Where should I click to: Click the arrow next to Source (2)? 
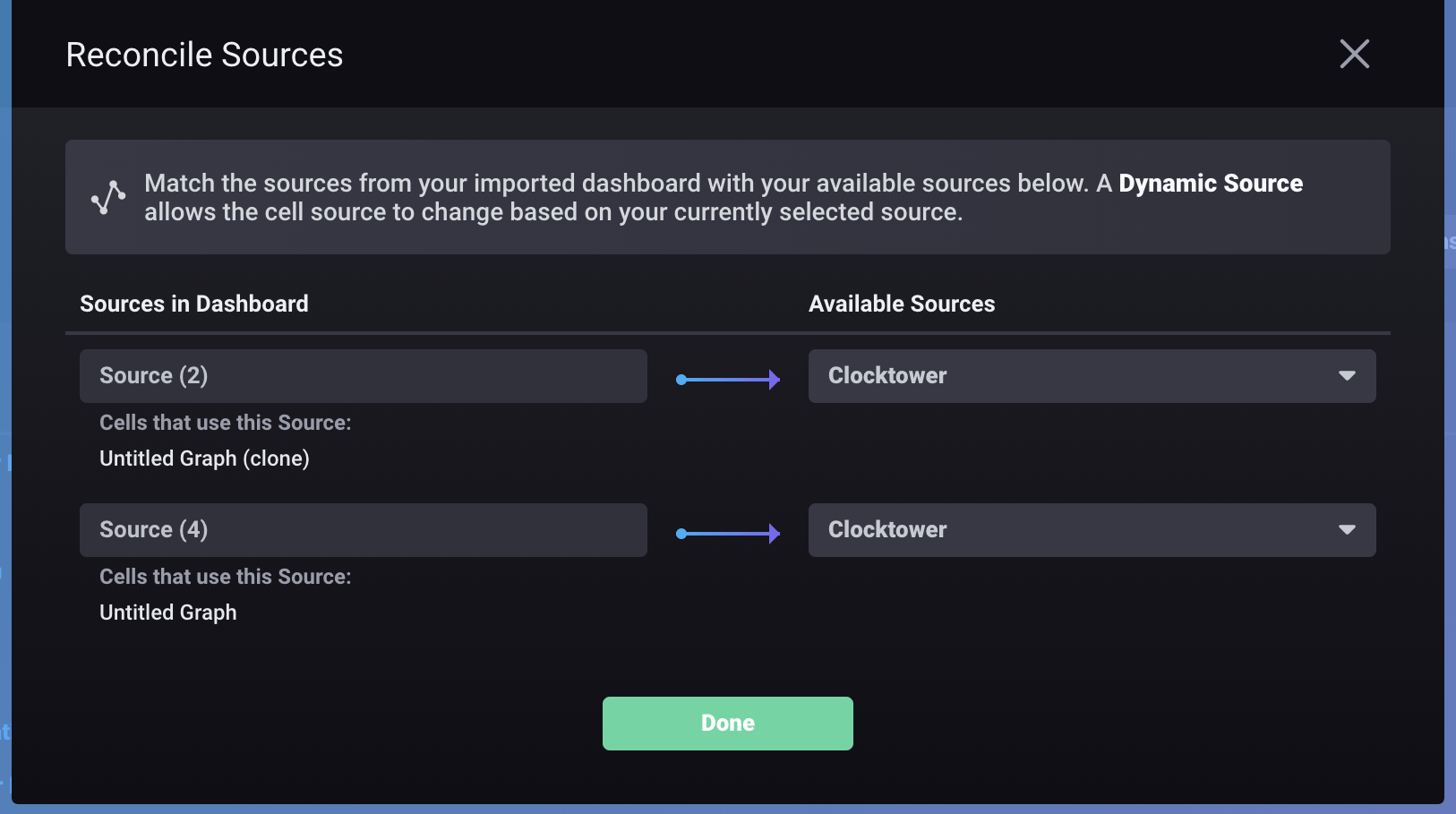[727, 380]
